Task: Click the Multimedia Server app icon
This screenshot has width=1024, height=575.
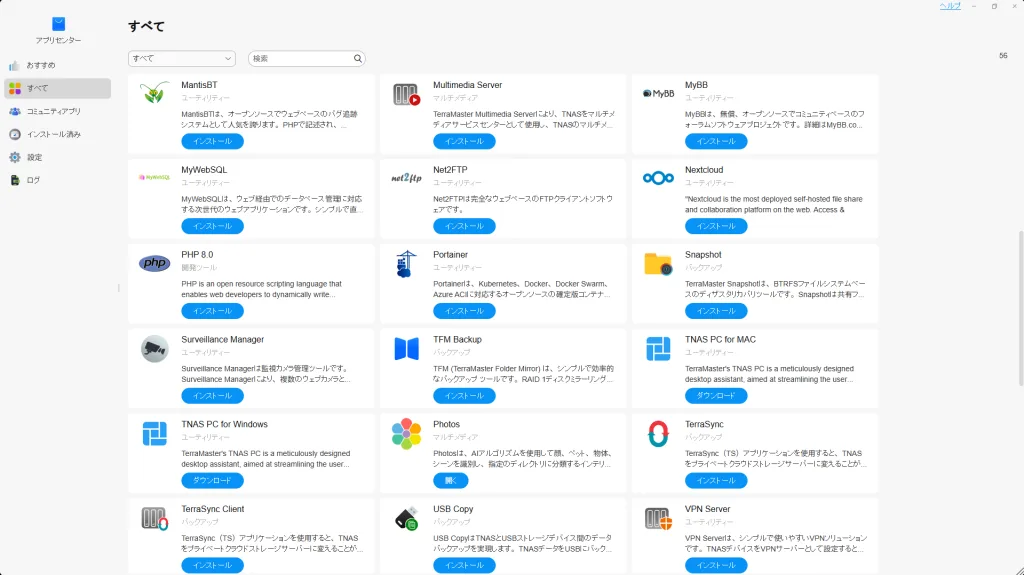Action: tap(406, 95)
